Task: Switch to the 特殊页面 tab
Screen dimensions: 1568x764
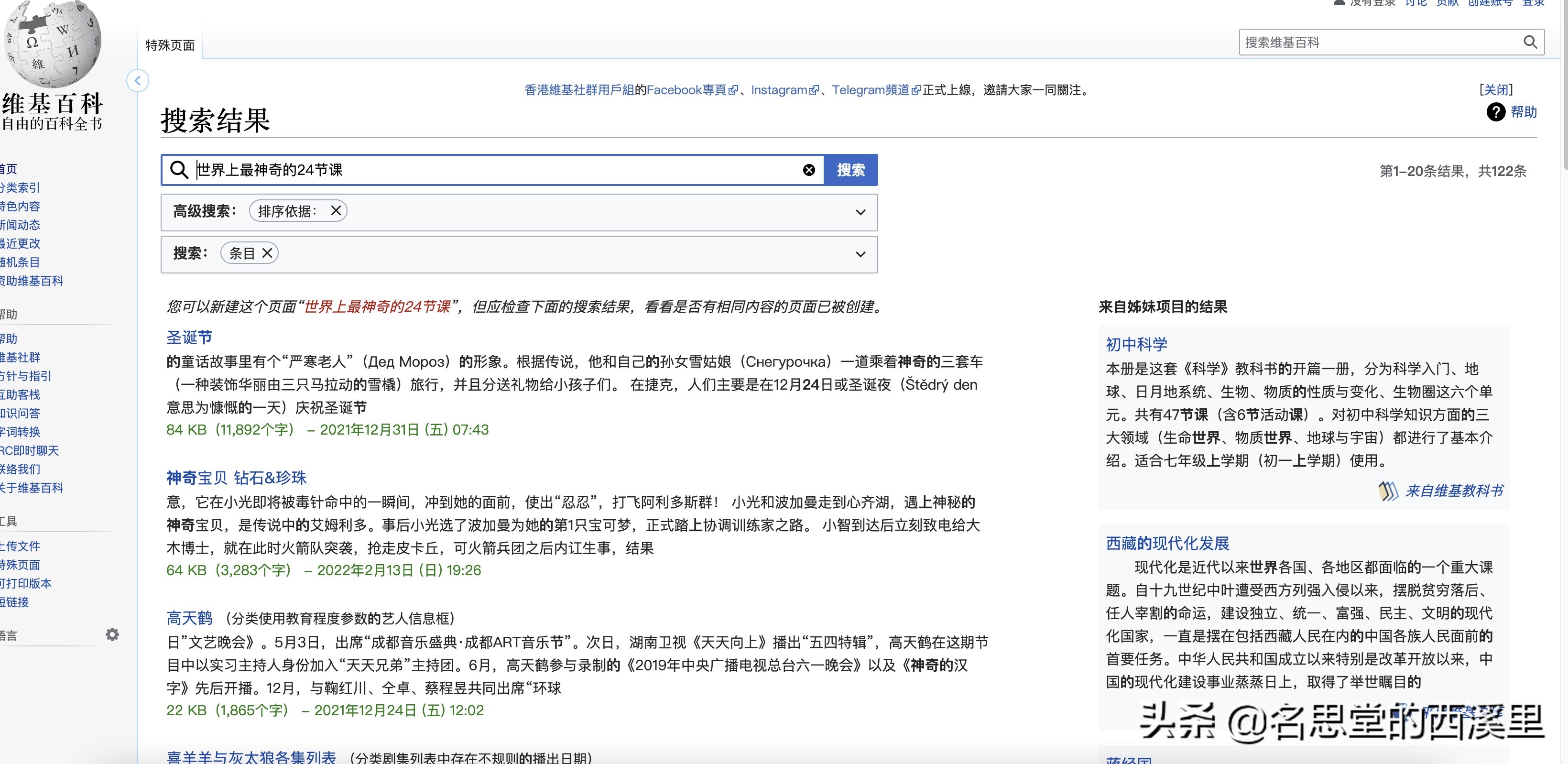Action: (x=169, y=44)
